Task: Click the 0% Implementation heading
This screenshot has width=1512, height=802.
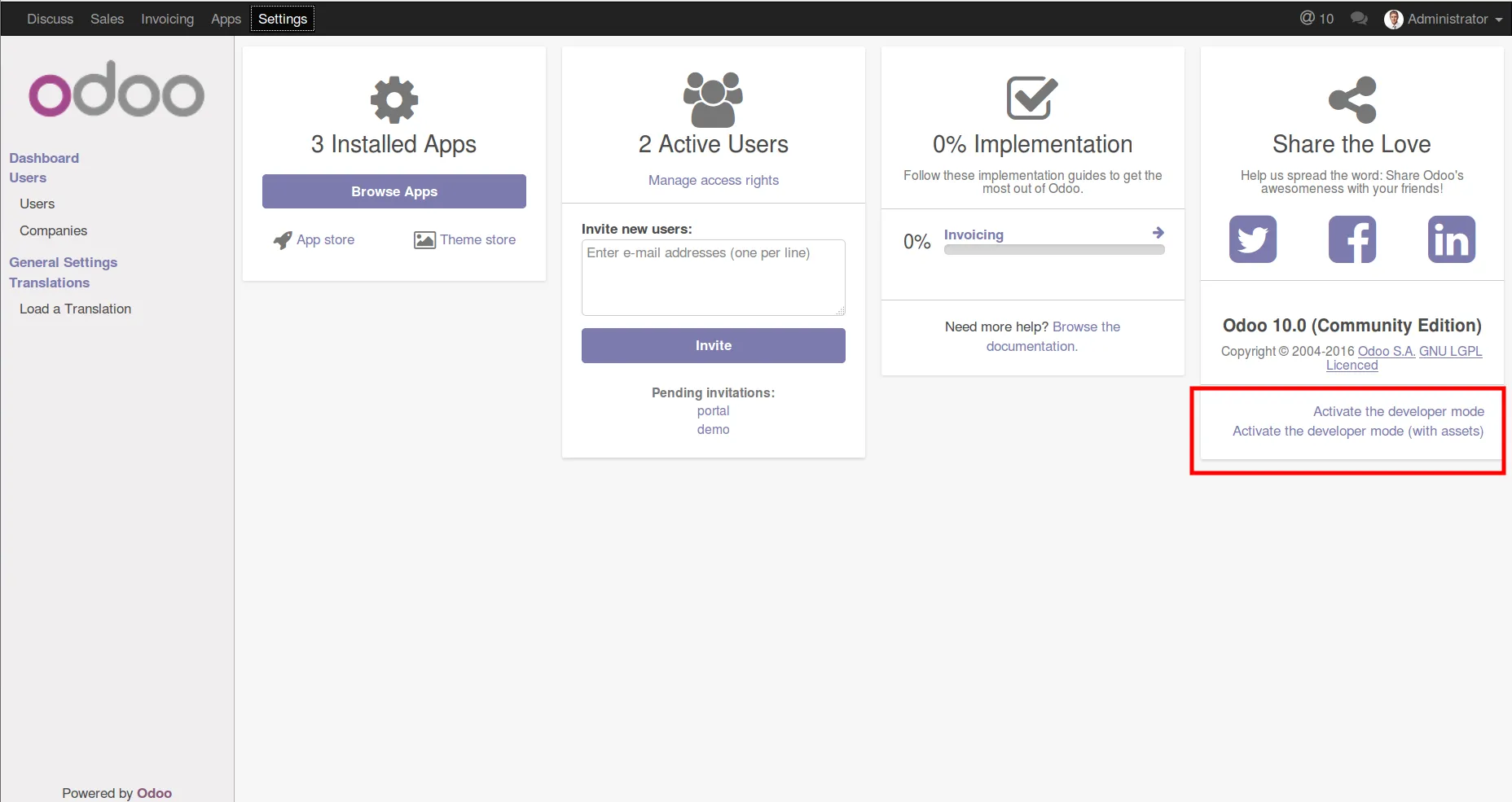Action: (1033, 144)
